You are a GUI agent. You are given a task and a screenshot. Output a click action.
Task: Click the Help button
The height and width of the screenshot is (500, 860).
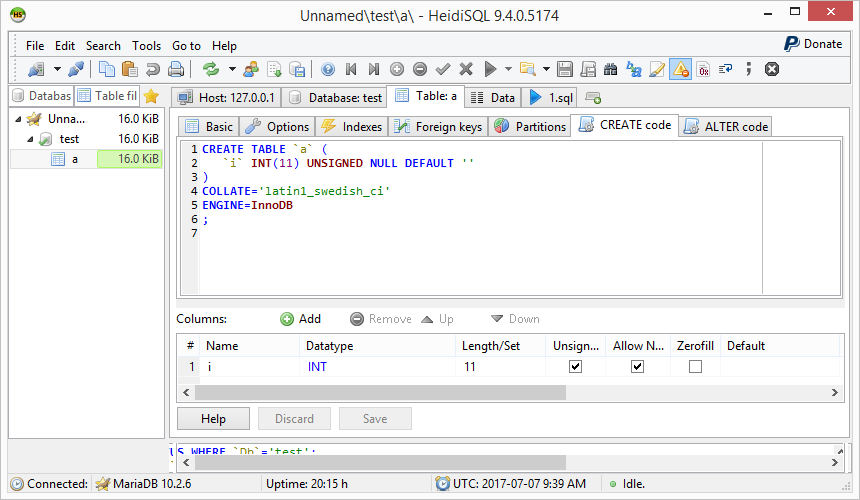(x=213, y=419)
